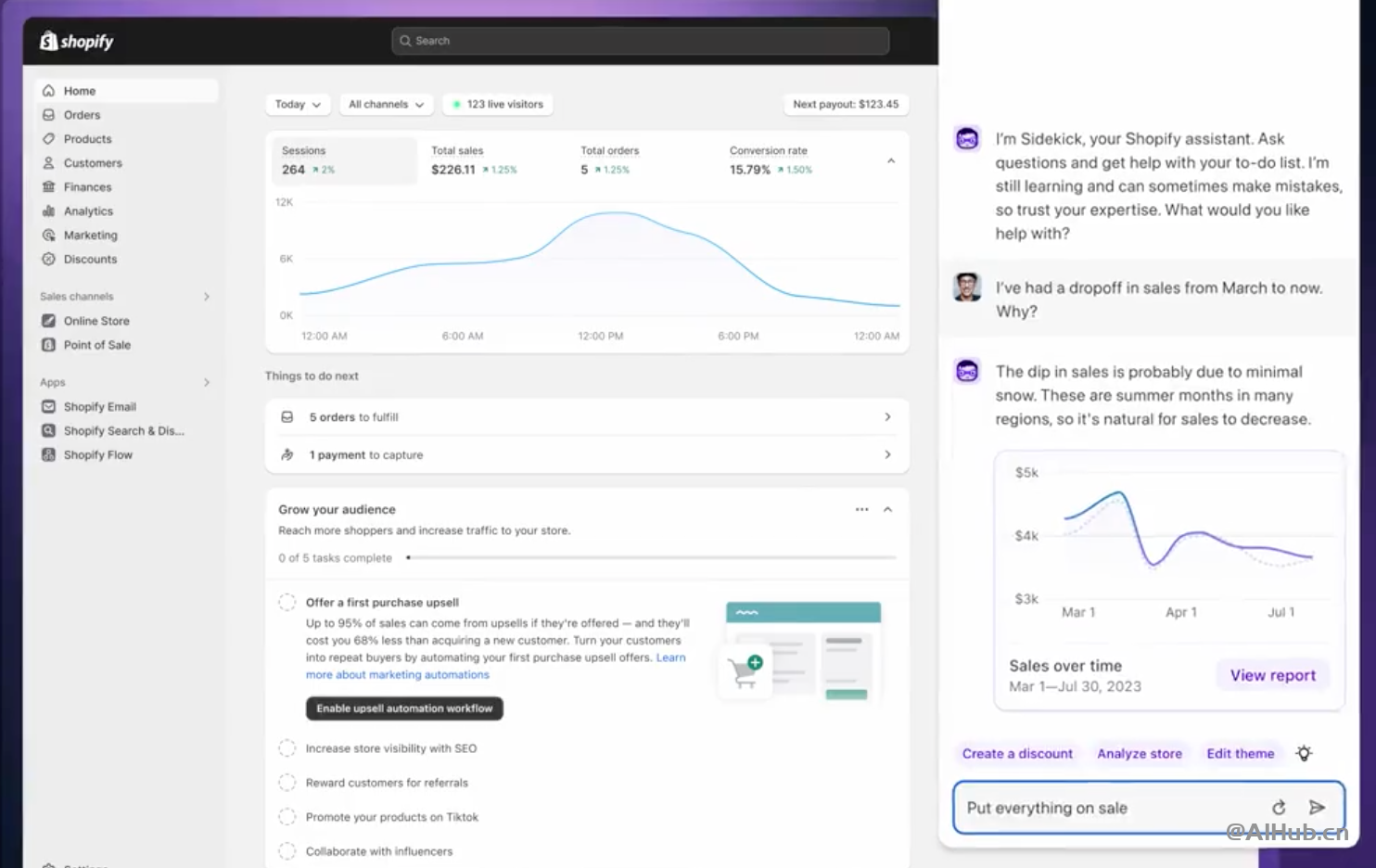Click the search magnifier icon

[405, 41]
